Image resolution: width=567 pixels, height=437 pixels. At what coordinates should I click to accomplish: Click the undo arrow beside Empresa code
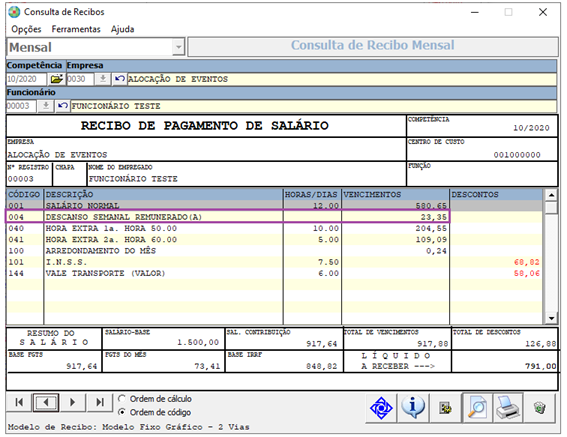tap(119, 79)
